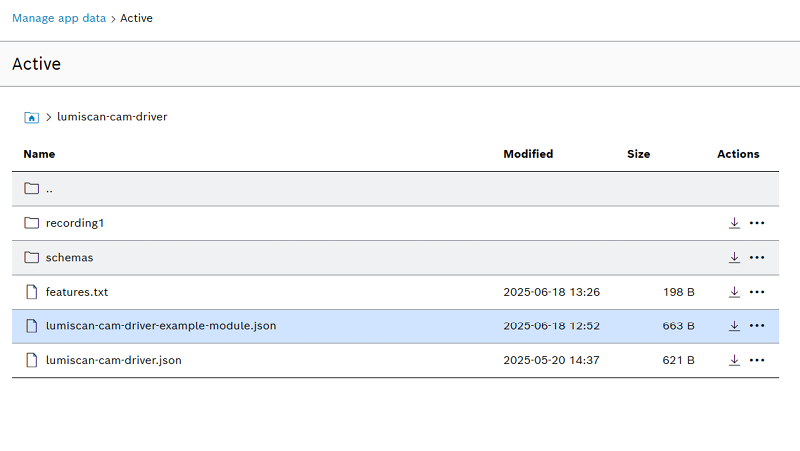
Task: Navigate to Manage app data breadcrumb
Action: click(x=59, y=18)
